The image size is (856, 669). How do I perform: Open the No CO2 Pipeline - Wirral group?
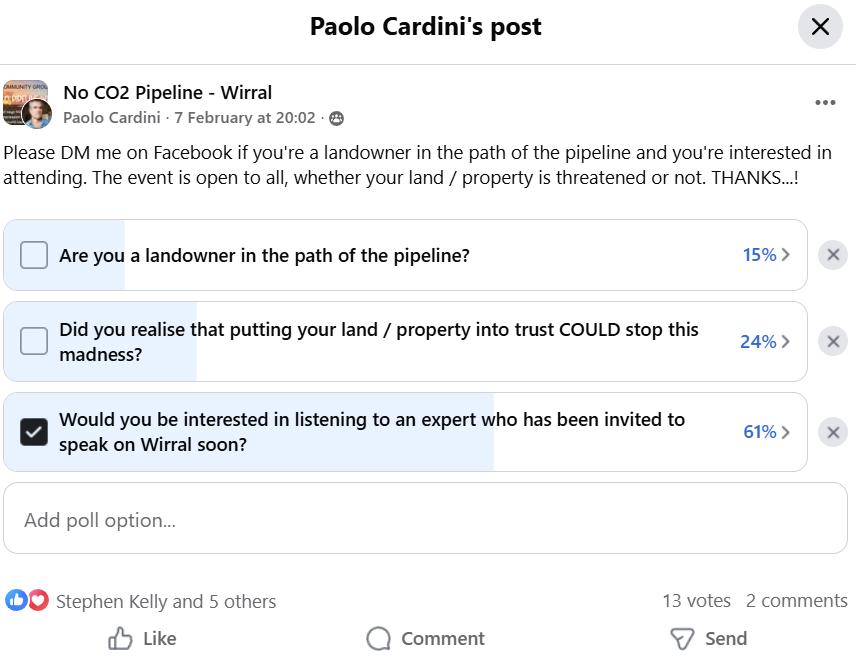(168, 92)
